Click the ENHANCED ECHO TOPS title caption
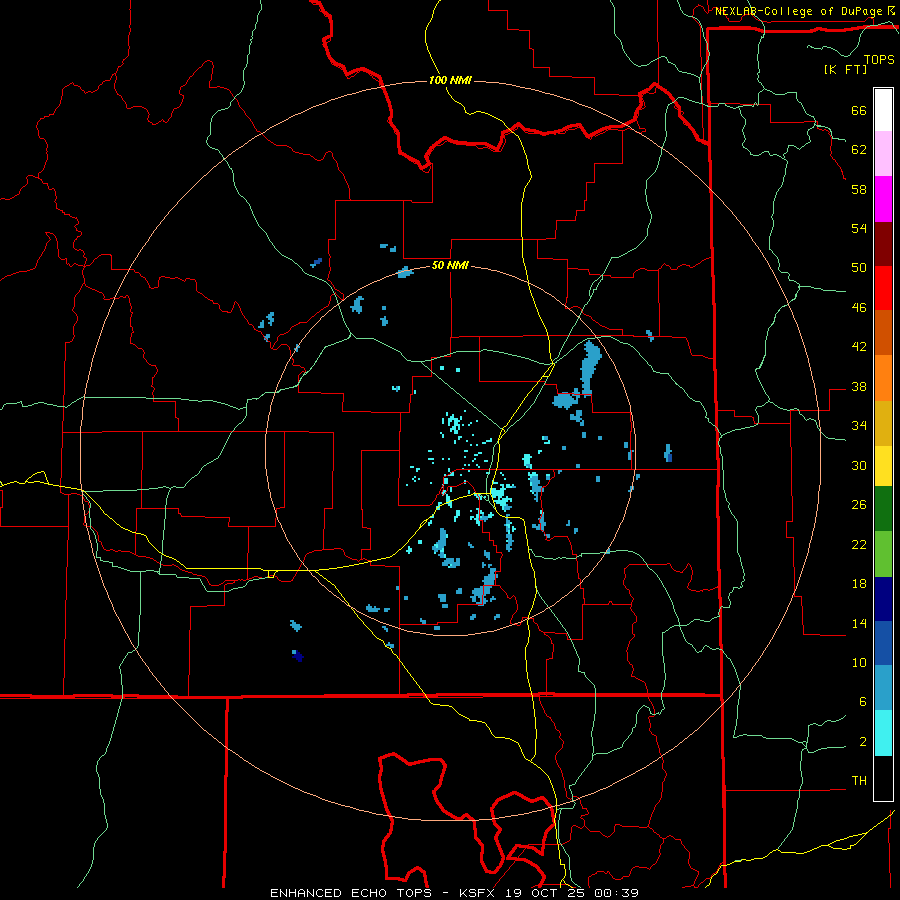The width and height of the screenshot is (900, 900). tap(351, 893)
